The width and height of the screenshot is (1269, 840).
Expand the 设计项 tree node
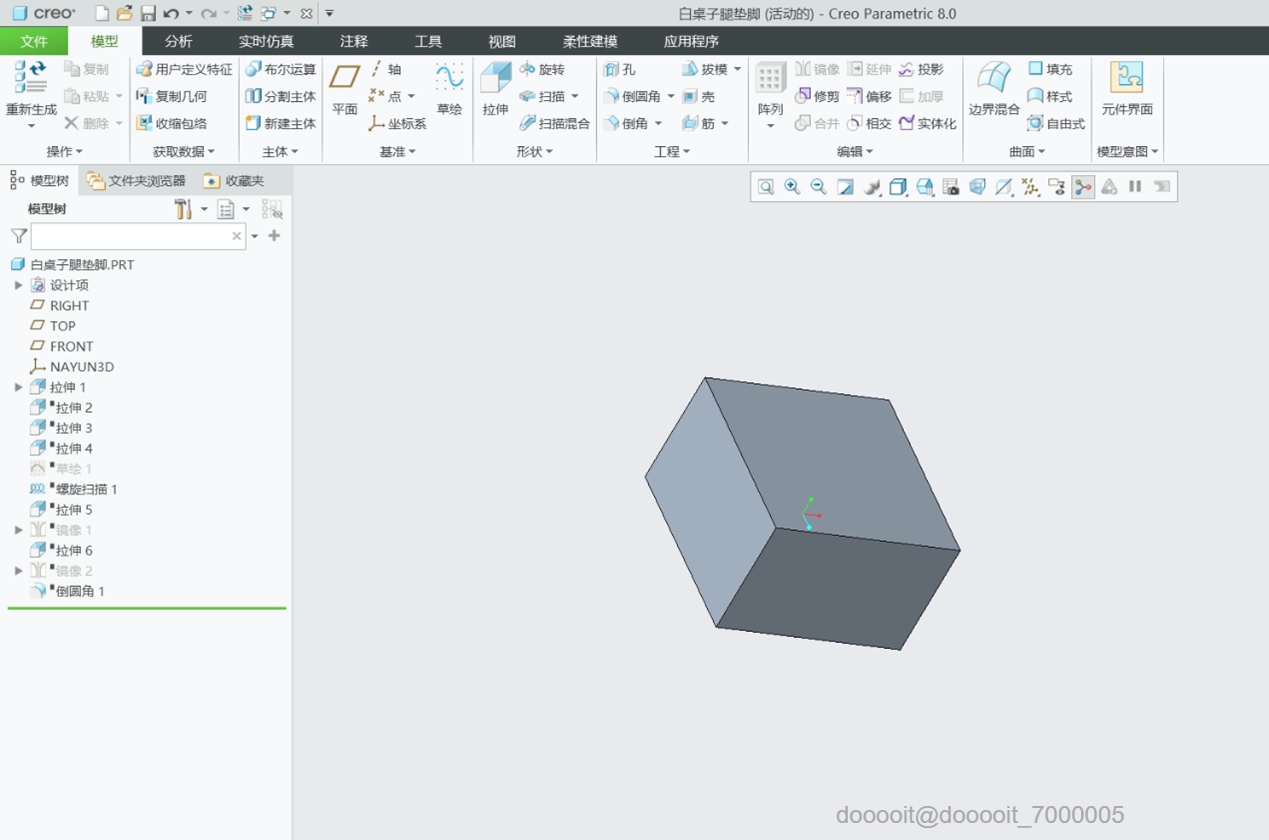tap(18, 285)
